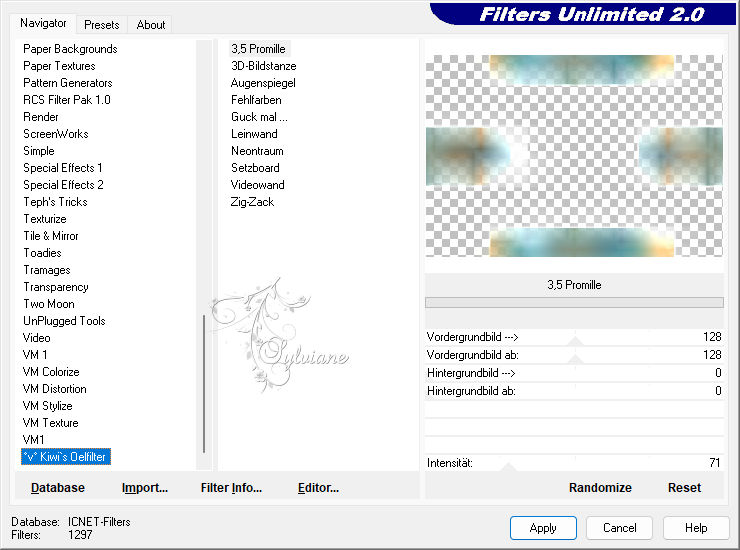This screenshot has height=550, width=740.
Task: Select the Toadies category
Action: pyautogui.click(x=42, y=253)
